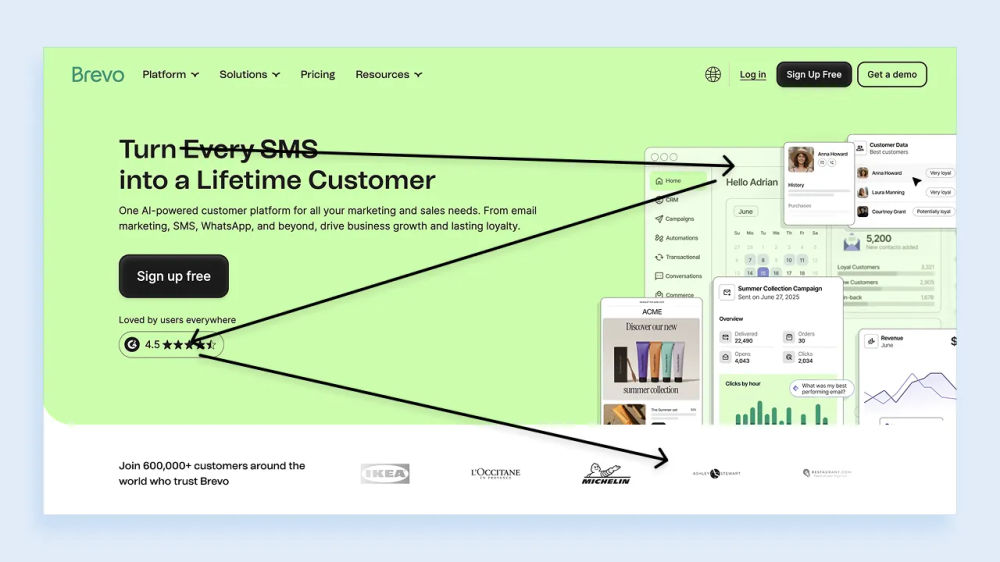Click the Revenue chart icon
Screen dimensions: 1000x562
(871, 341)
